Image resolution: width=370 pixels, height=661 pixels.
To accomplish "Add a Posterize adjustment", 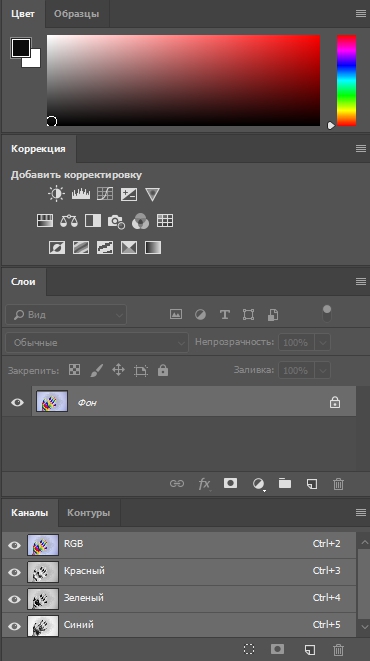I will coord(81,247).
